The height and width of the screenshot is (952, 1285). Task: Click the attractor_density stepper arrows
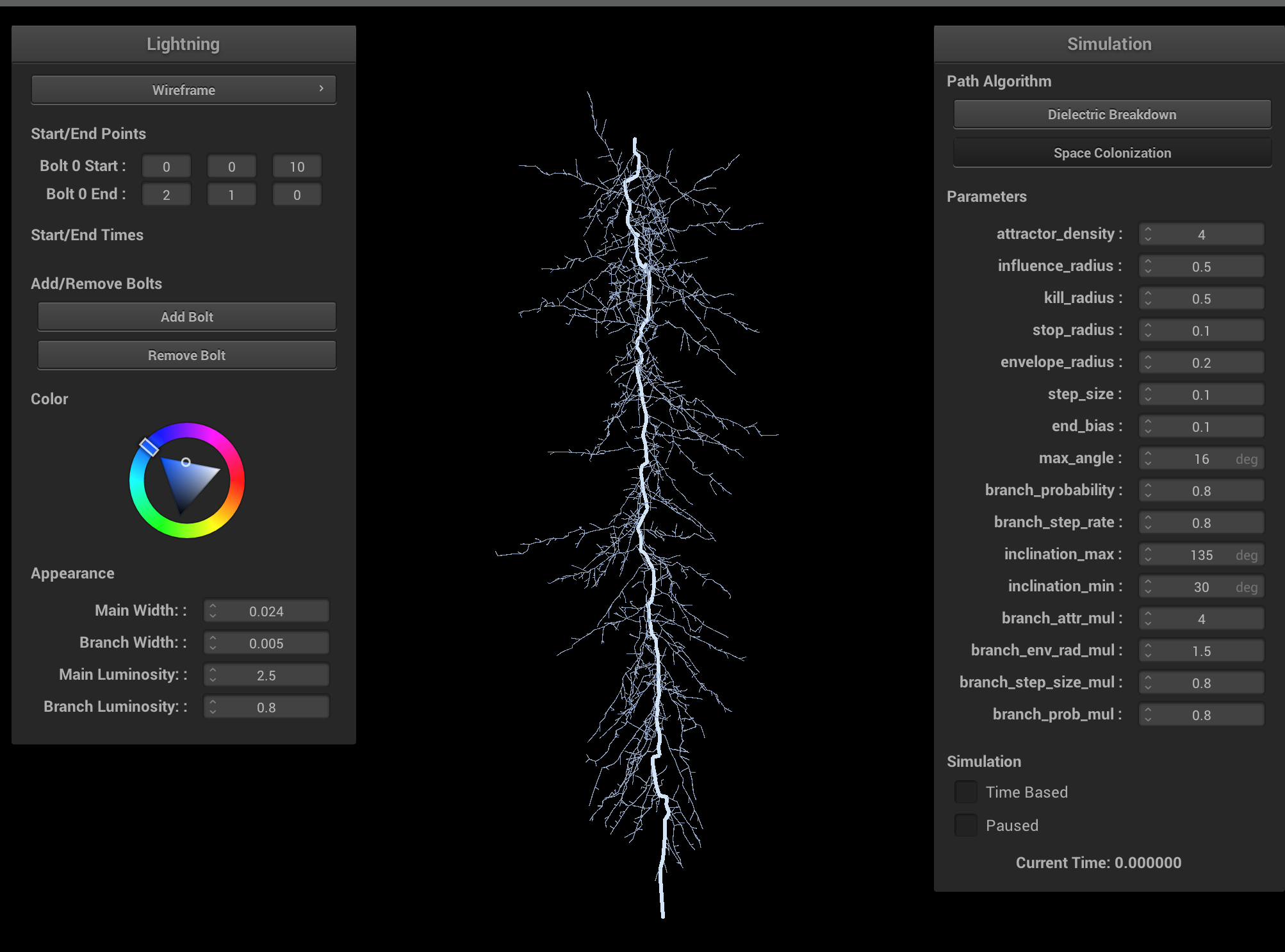point(1148,234)
